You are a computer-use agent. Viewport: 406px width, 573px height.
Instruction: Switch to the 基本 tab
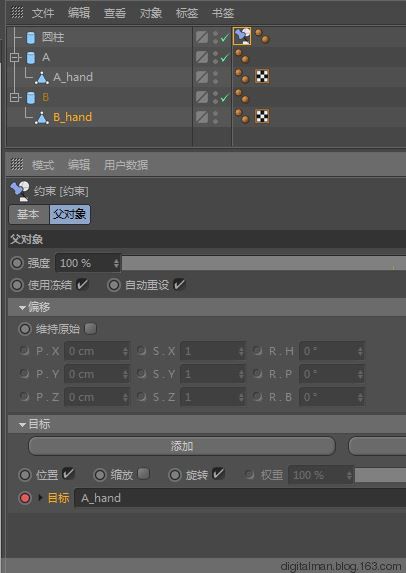tap(29, 214)
